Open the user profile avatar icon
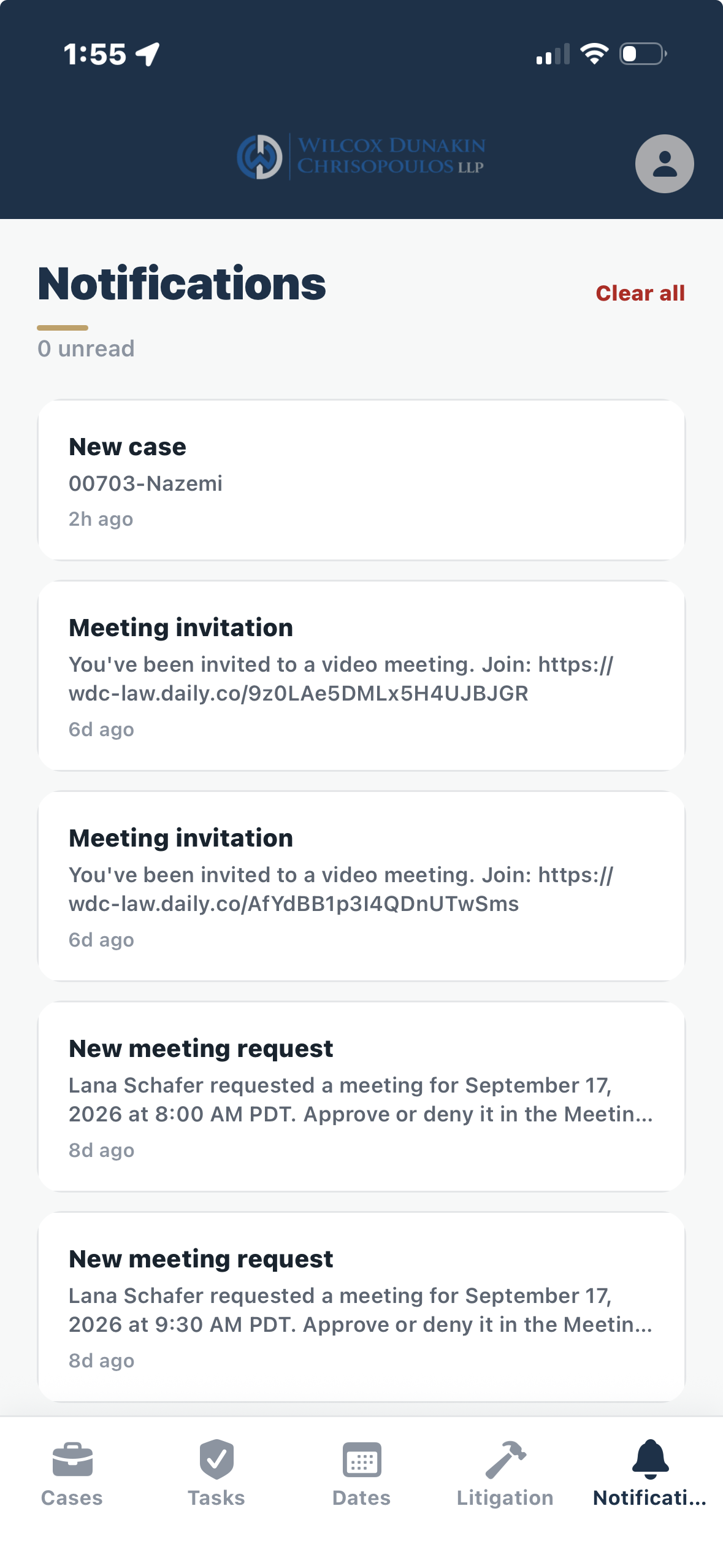Viewport: 723px width, 1568px height. click(664, 164)
